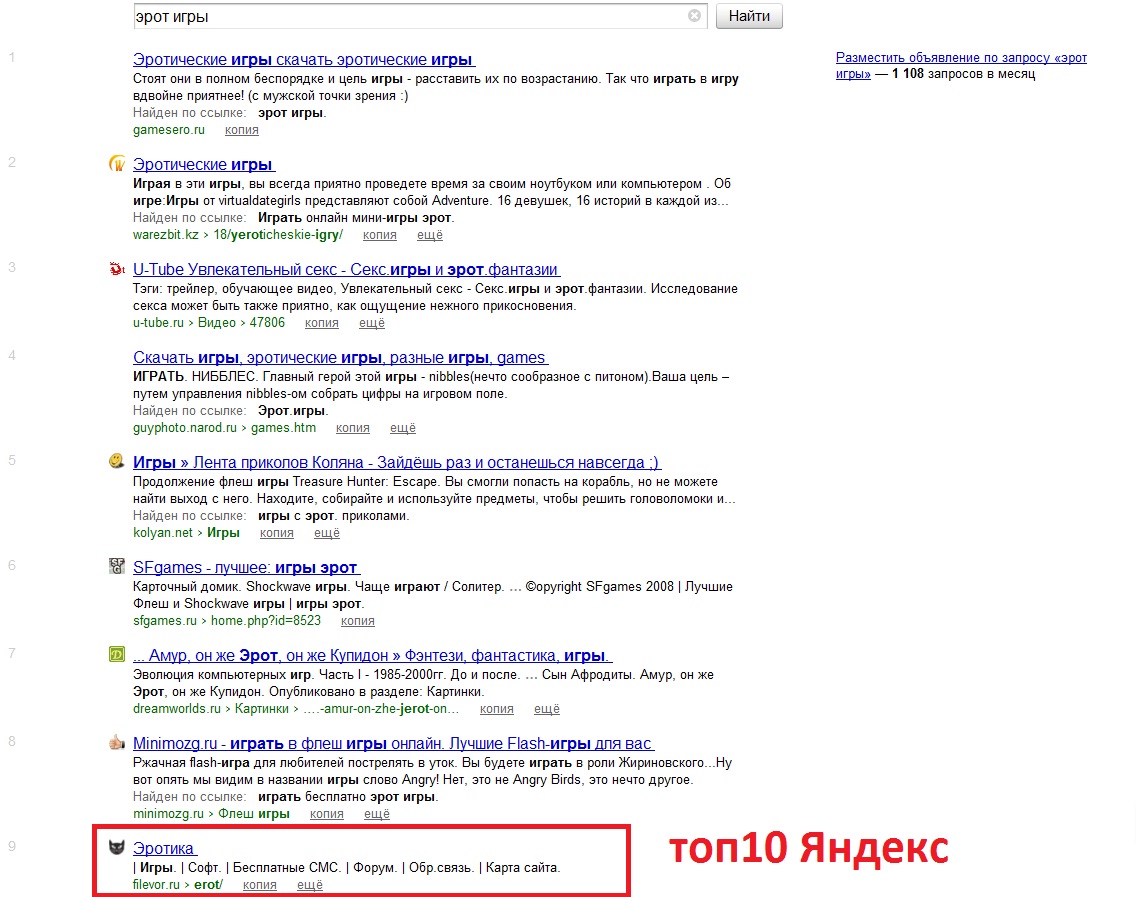The image size is (1136, 897).
Task: Open 'Разместить объявление по запросу' ad link
Action: point(961,65)
